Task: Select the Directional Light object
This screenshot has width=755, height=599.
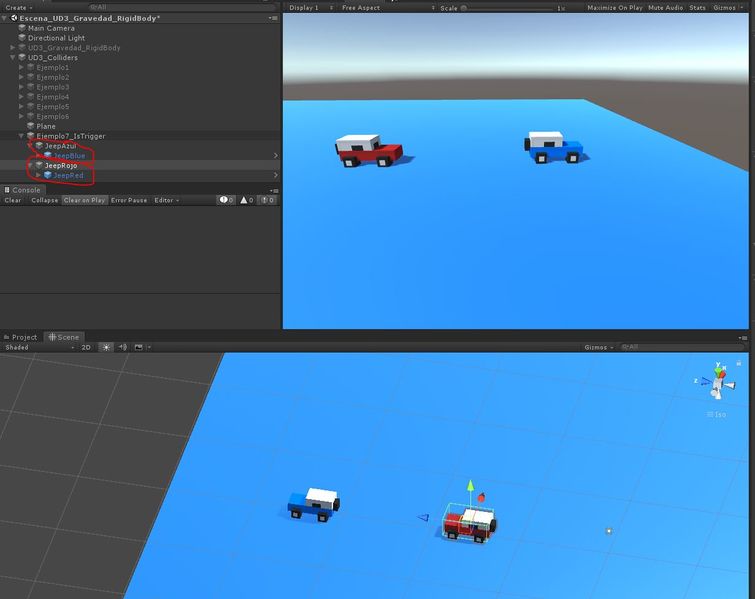Action: [56, 38]
